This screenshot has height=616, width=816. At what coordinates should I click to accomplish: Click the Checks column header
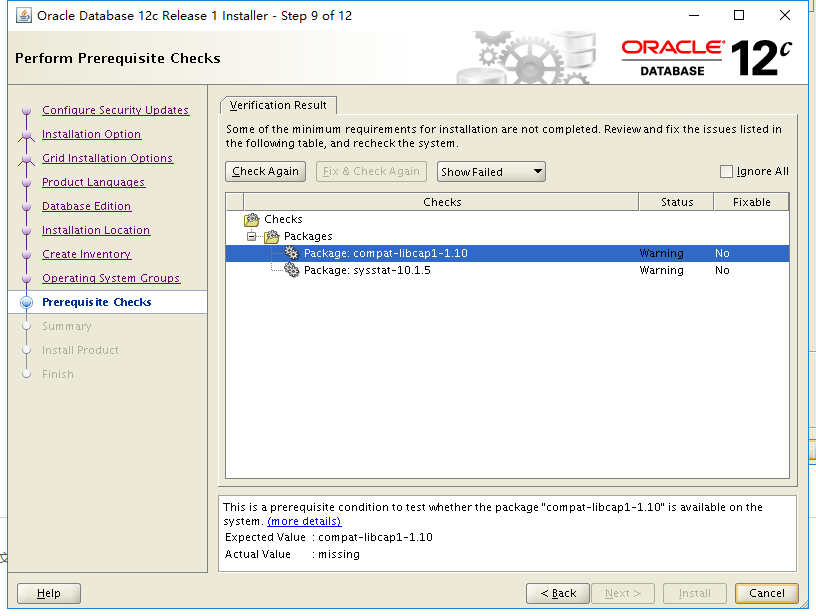(441, 202)
